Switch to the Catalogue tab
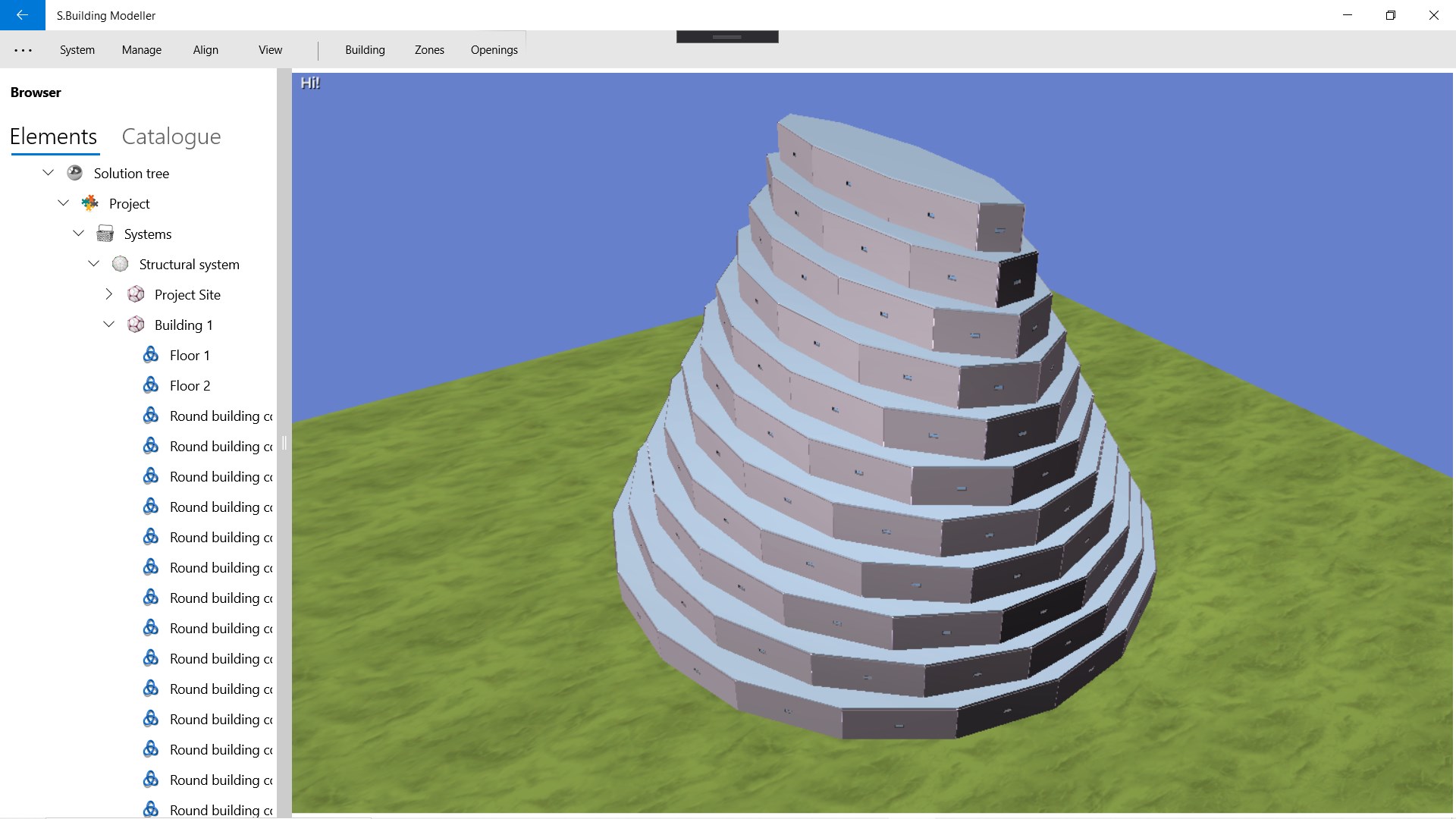 pos(171,136)
